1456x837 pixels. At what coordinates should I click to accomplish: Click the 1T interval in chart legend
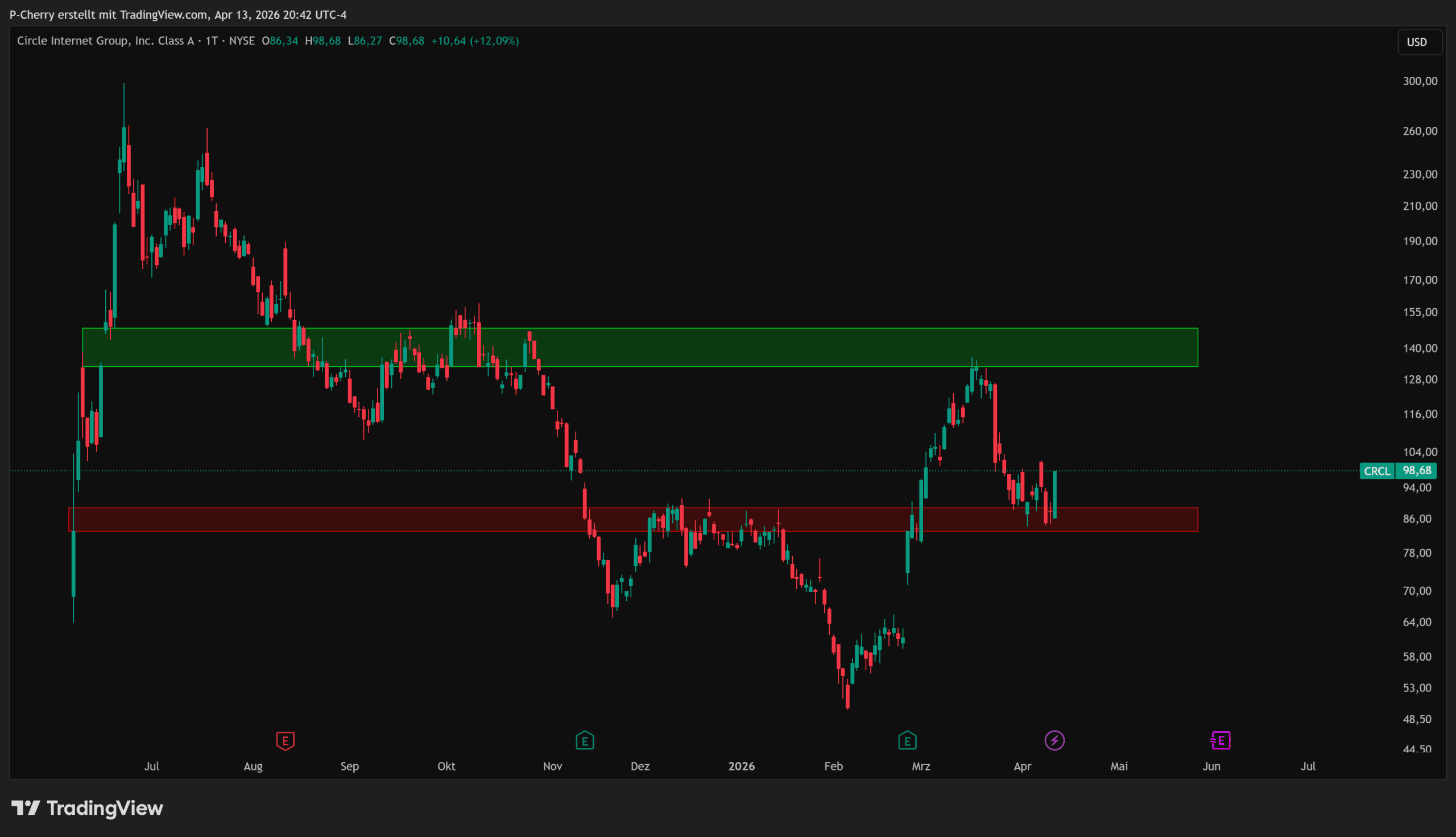pyautogui.click(x=212, y=41)
